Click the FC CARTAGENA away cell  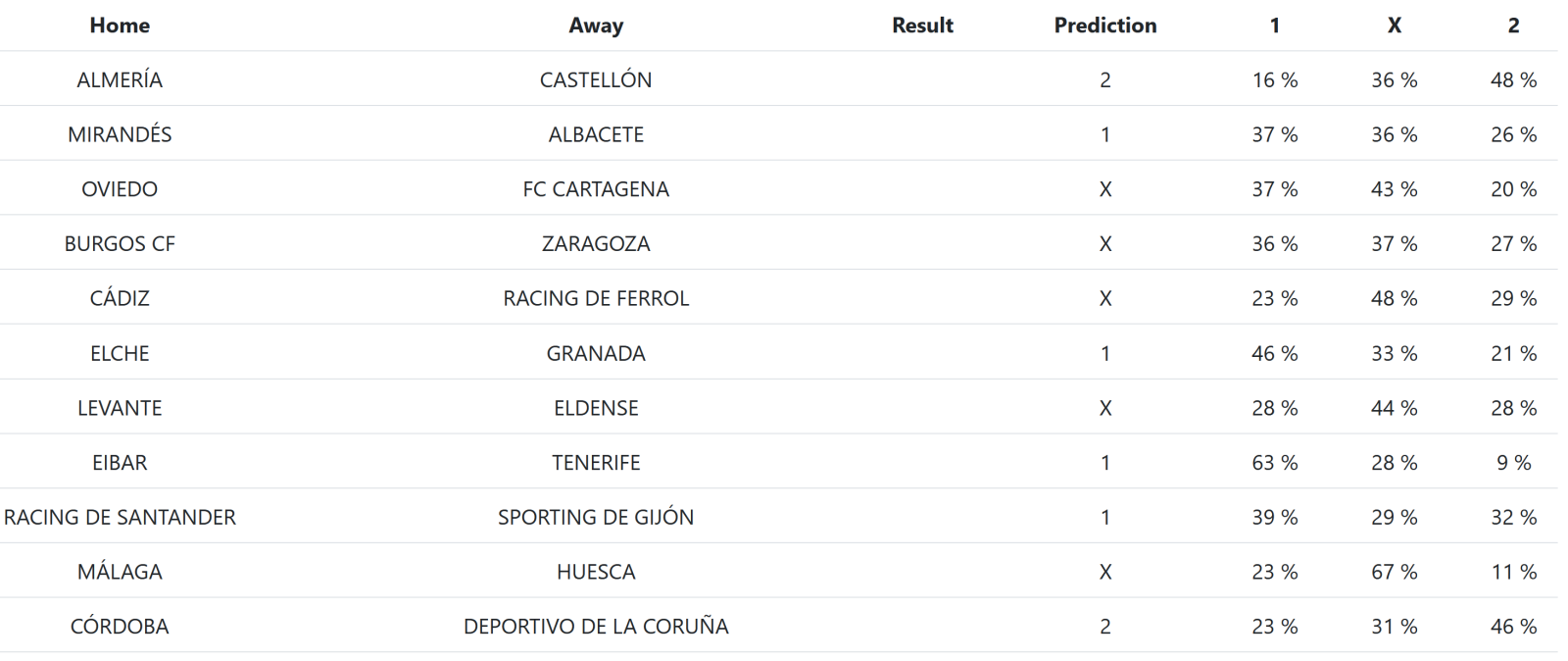596,189
